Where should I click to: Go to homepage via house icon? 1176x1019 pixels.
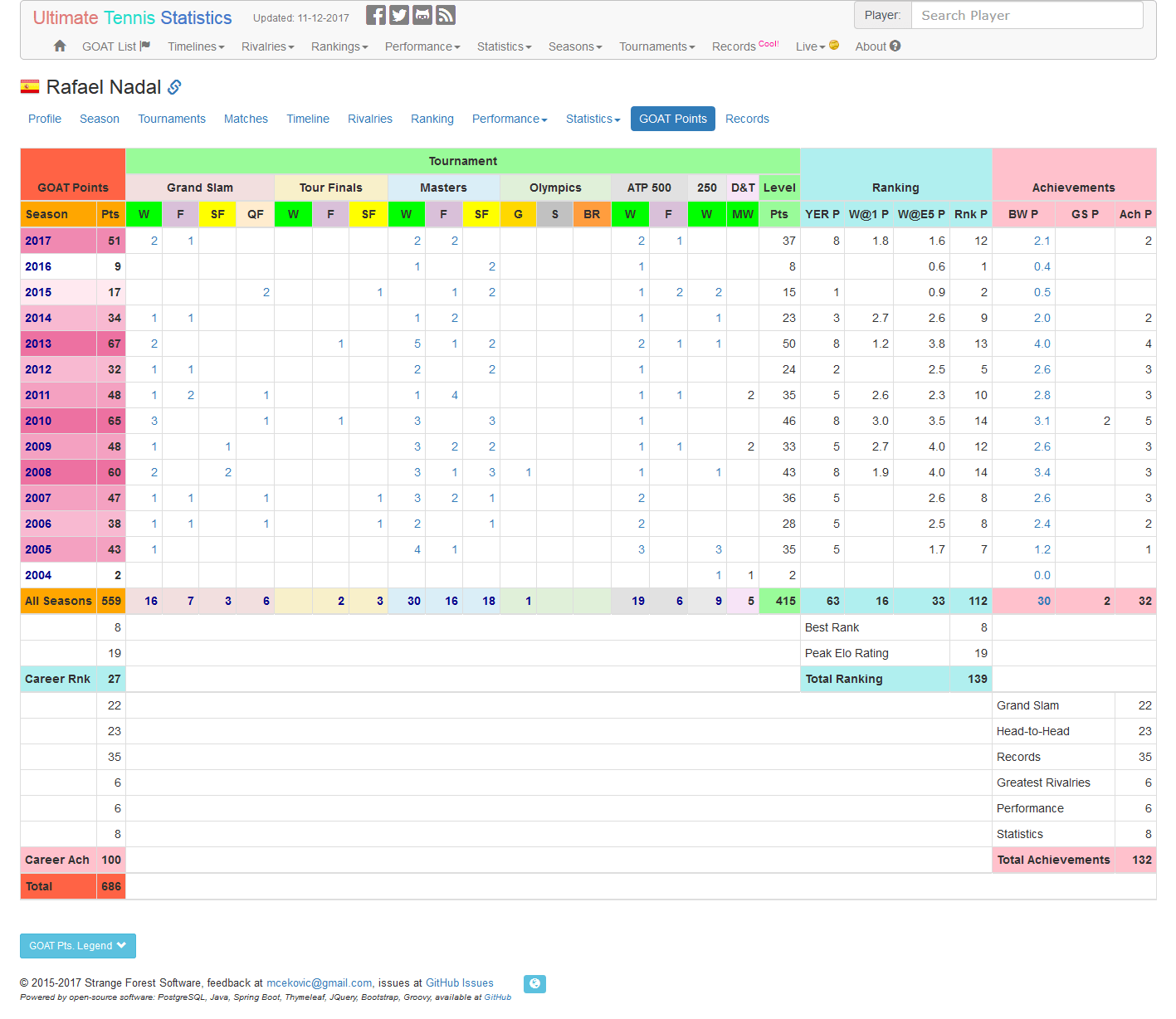[x=59, y=46]
